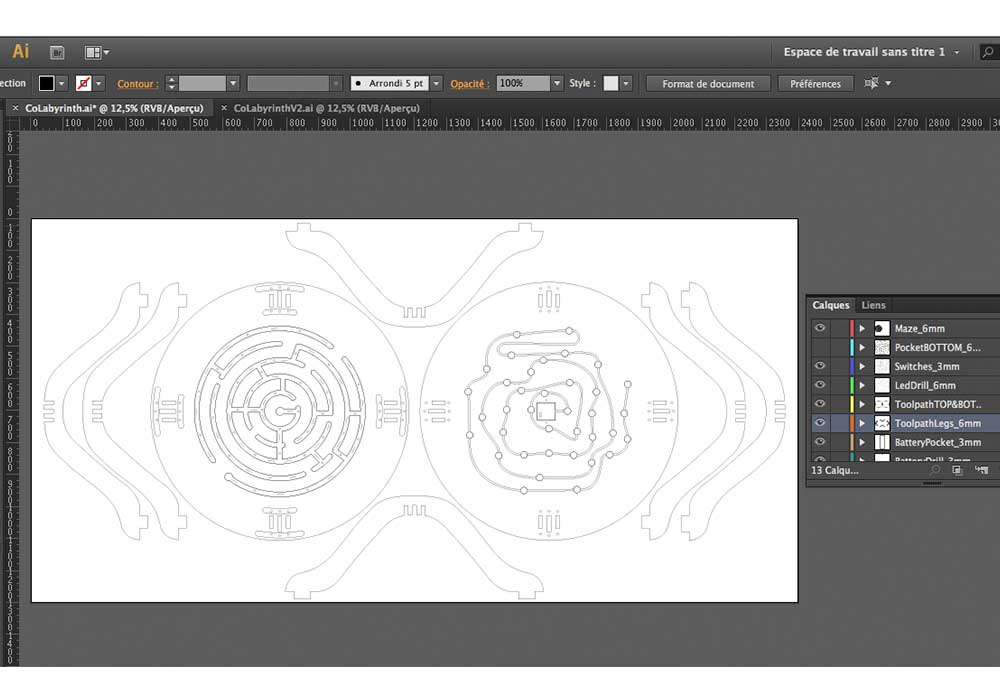The height and width of the screenshot is (700, 1000).
Task: Click the Calques panel bottom resize grip
Action: tap(932, 483)
